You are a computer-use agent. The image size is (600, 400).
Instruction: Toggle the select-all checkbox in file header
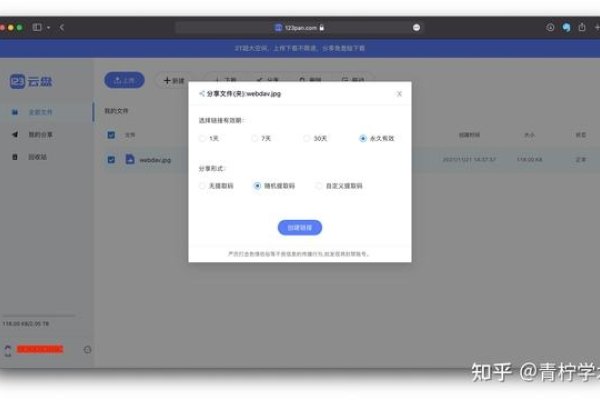pos(111,135)
